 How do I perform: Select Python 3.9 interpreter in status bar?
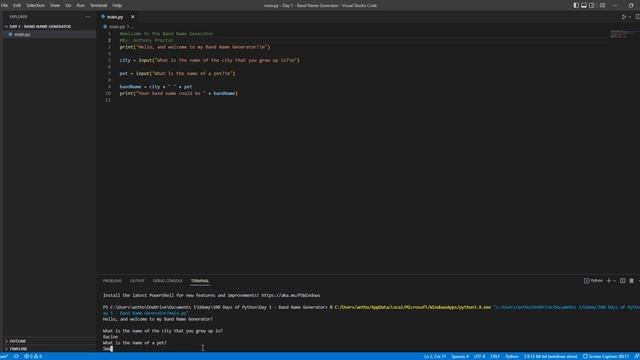click(550, 356)
